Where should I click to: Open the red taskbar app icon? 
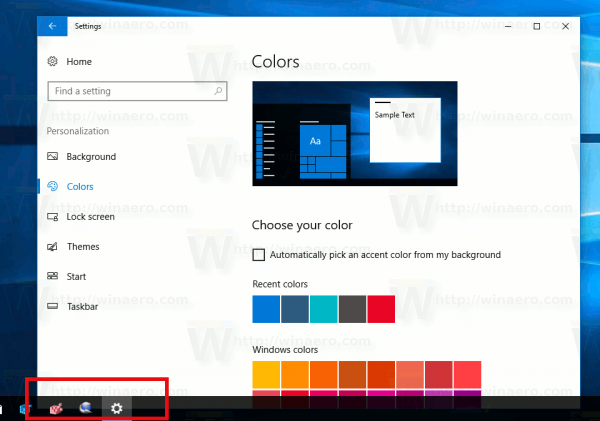coord(56,409)
